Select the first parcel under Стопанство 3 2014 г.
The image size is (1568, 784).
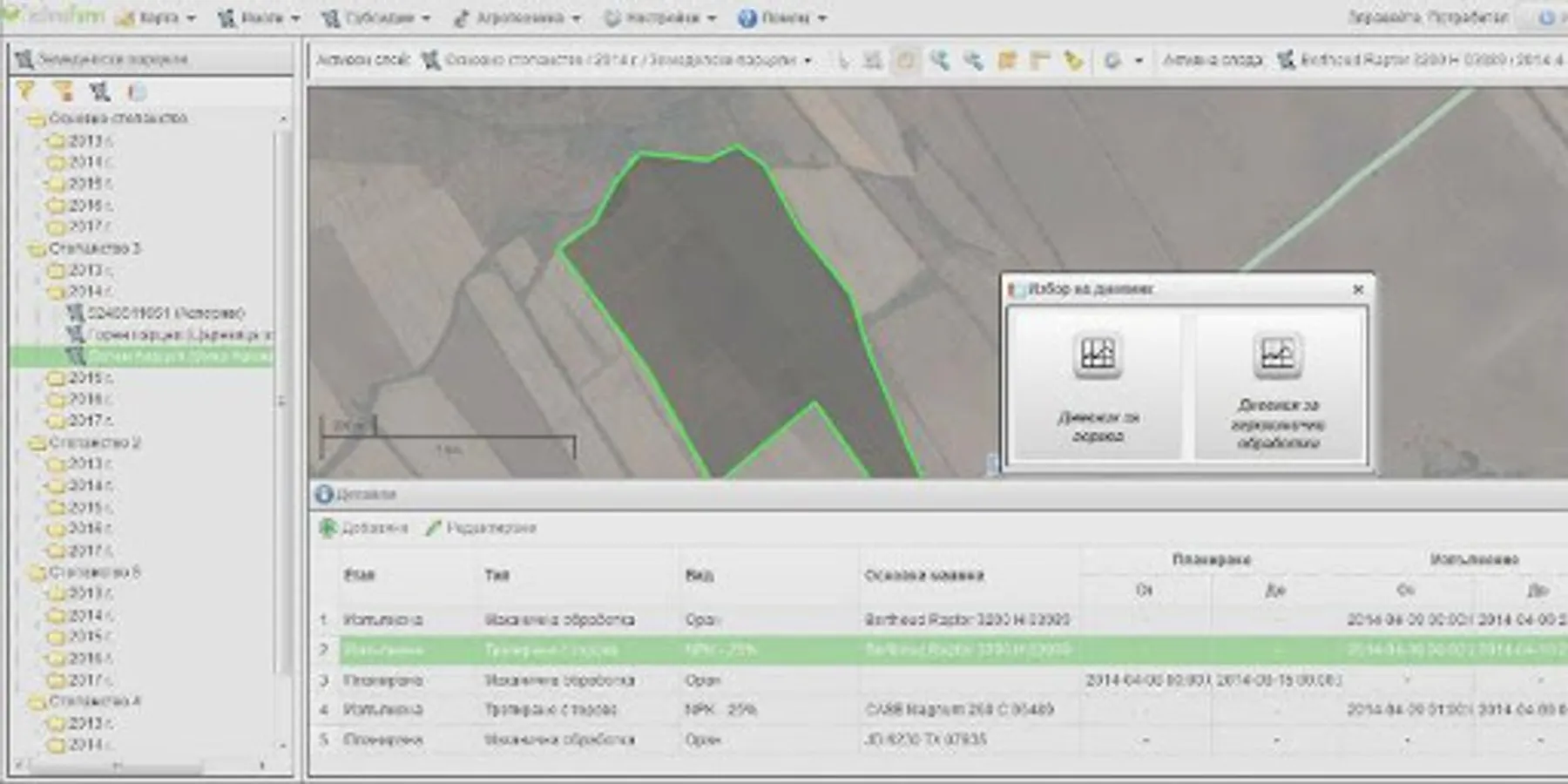click(x=157, y=313)
